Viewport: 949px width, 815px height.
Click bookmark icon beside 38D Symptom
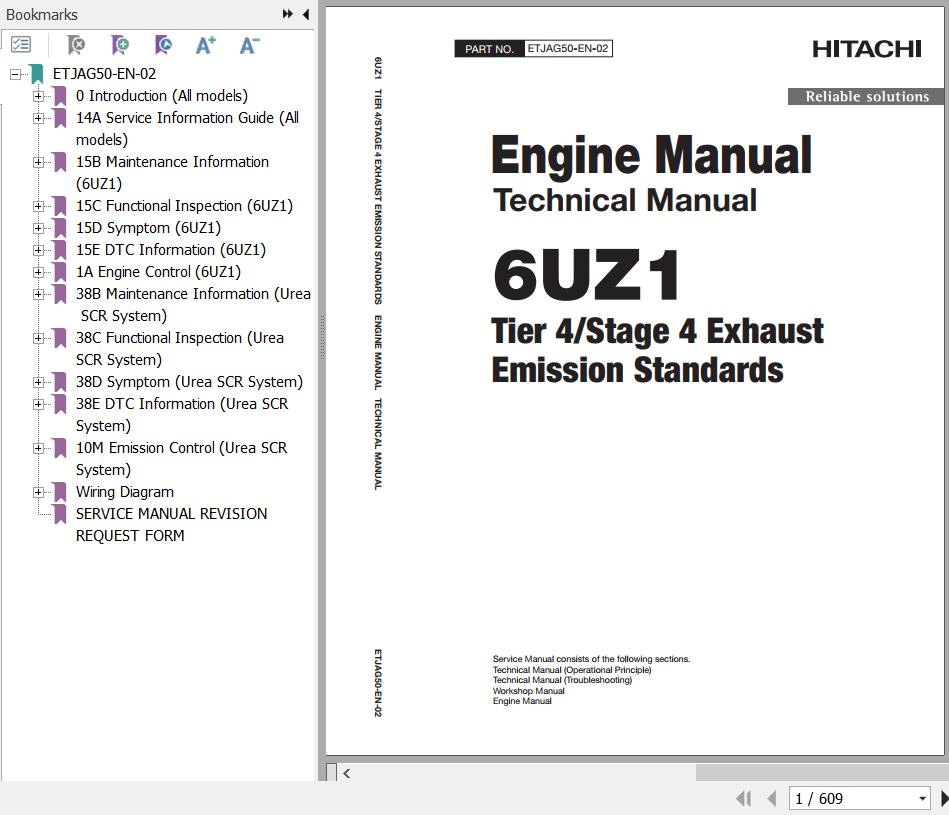point(60,382)
